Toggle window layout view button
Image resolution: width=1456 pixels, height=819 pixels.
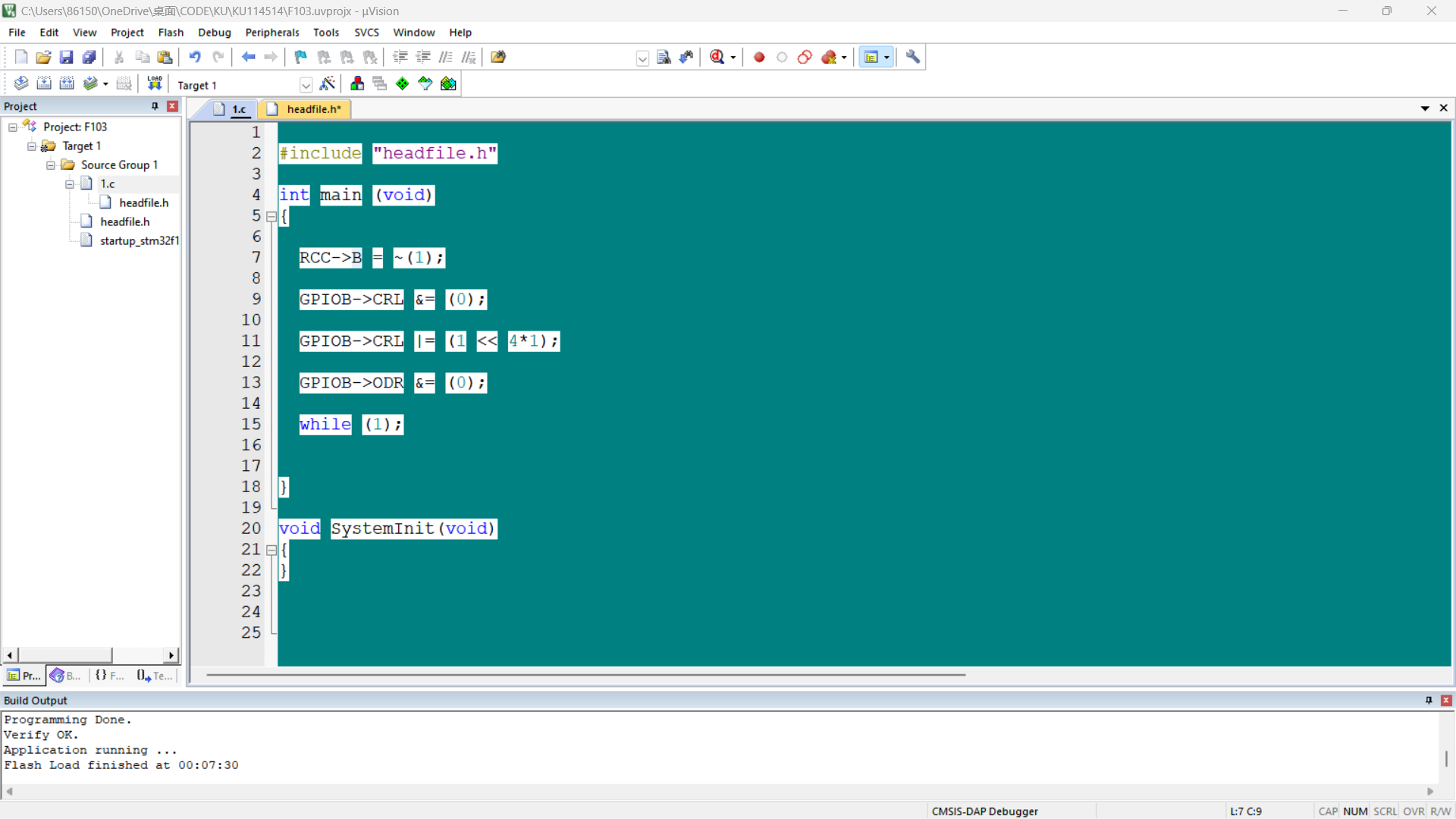tap(871, 57)
